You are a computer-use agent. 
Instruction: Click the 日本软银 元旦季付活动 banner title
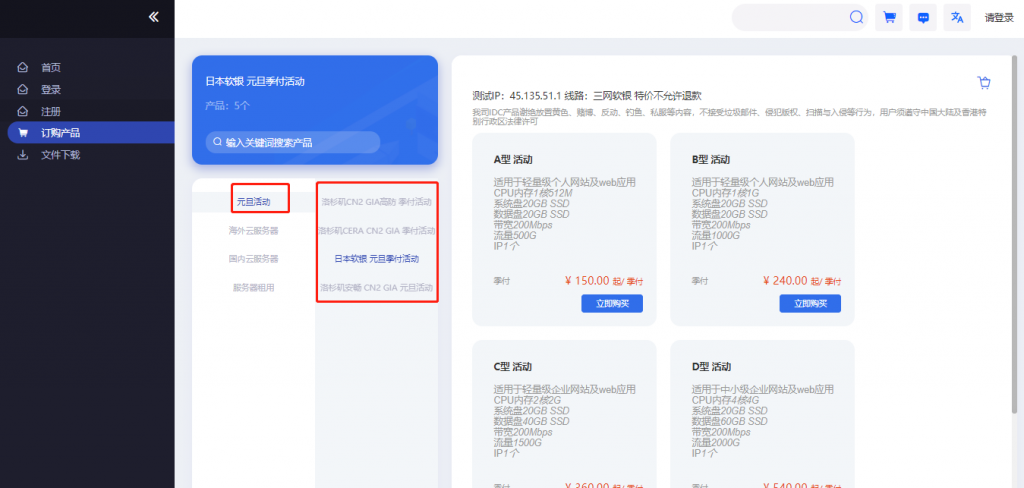point(255,82)
